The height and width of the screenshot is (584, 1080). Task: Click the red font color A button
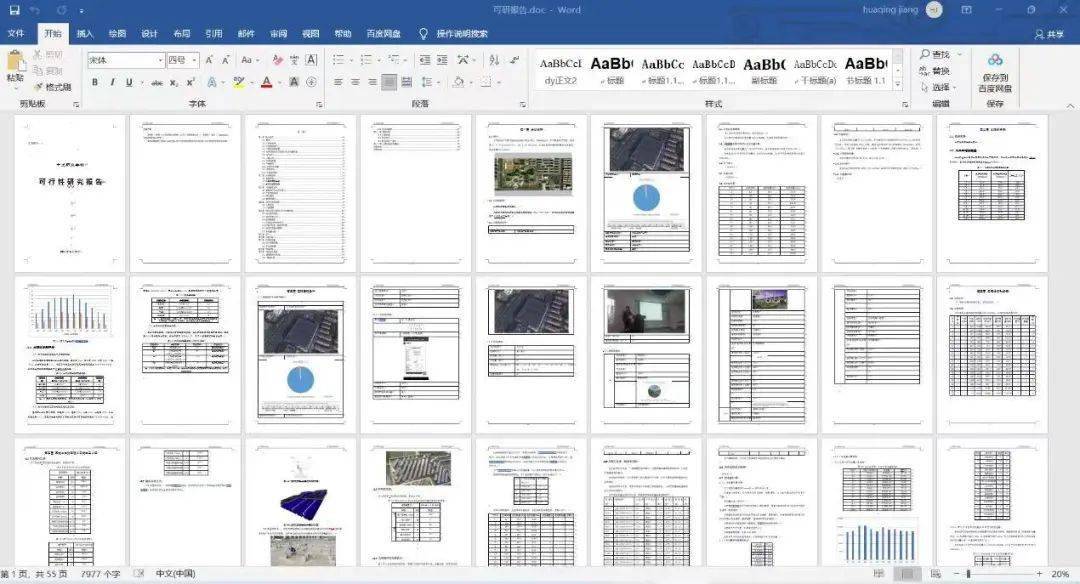tap(267, 83)
